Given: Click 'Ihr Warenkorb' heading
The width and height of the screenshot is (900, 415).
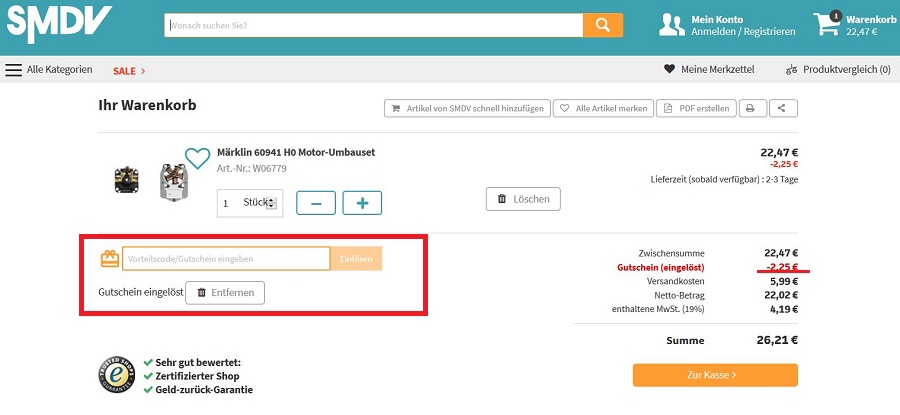Looking at the screenshot, I should [x=147, y=106].
